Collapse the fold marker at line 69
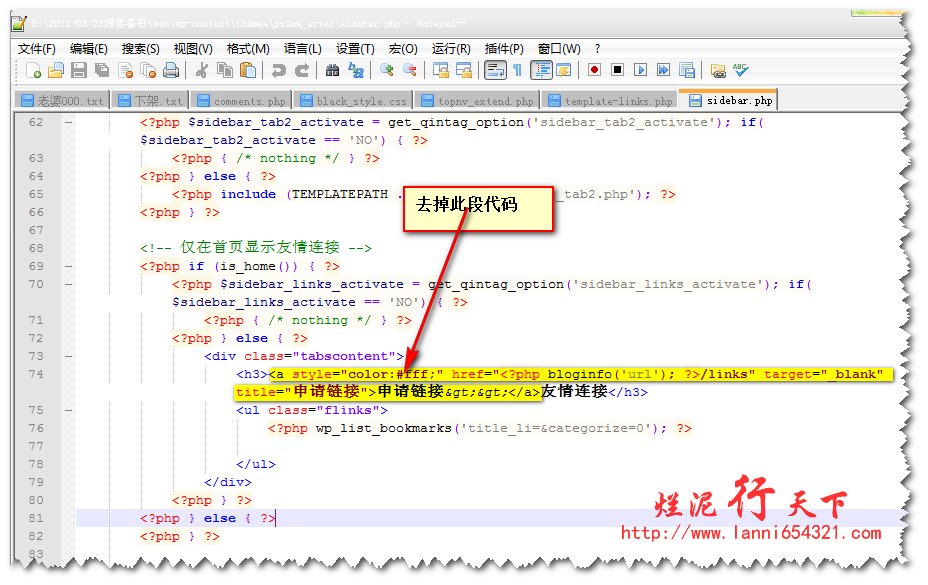Viewport: 928px width, 585px height. tap(68, 267)
